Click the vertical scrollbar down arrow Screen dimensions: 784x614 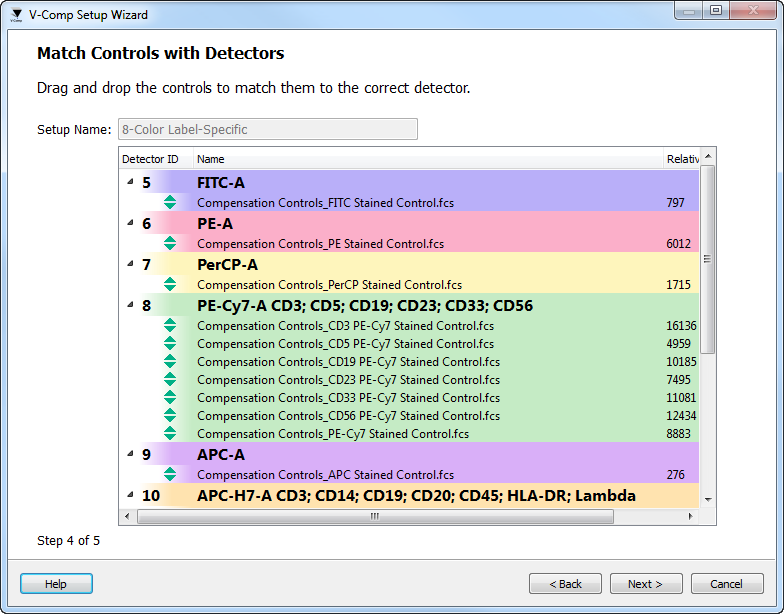click(708, 500)
